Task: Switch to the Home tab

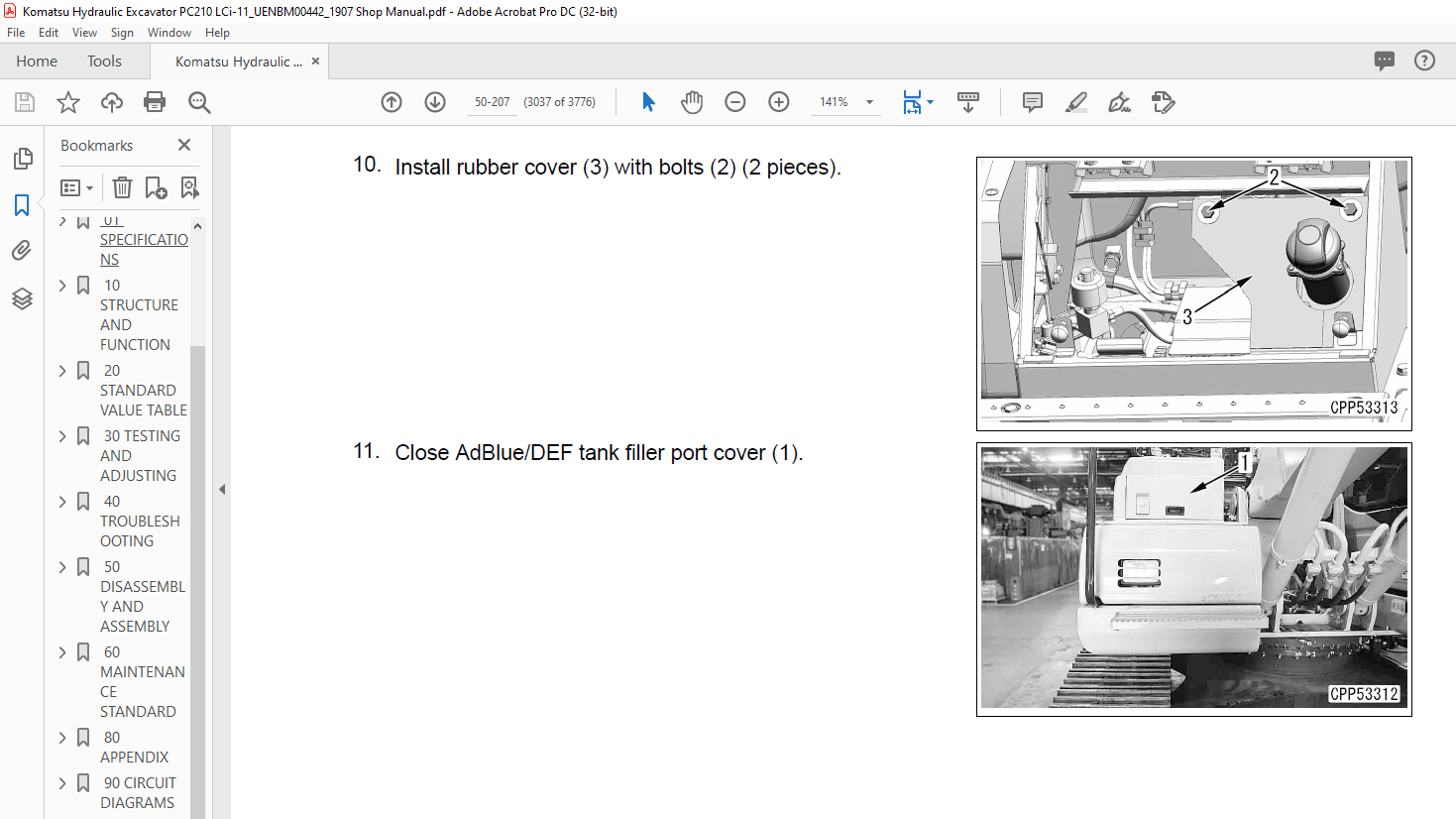Action: click(37, 61)
